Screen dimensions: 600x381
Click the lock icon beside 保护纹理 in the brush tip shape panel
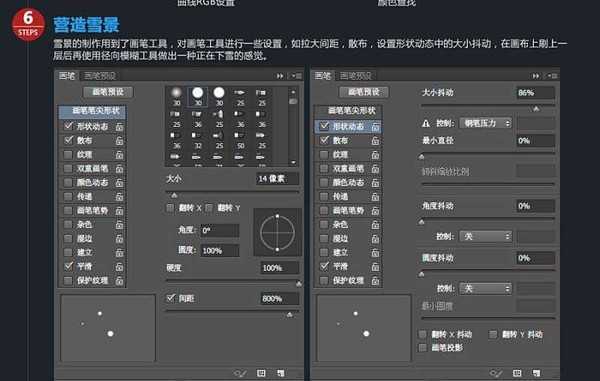(x=119, y=281)
